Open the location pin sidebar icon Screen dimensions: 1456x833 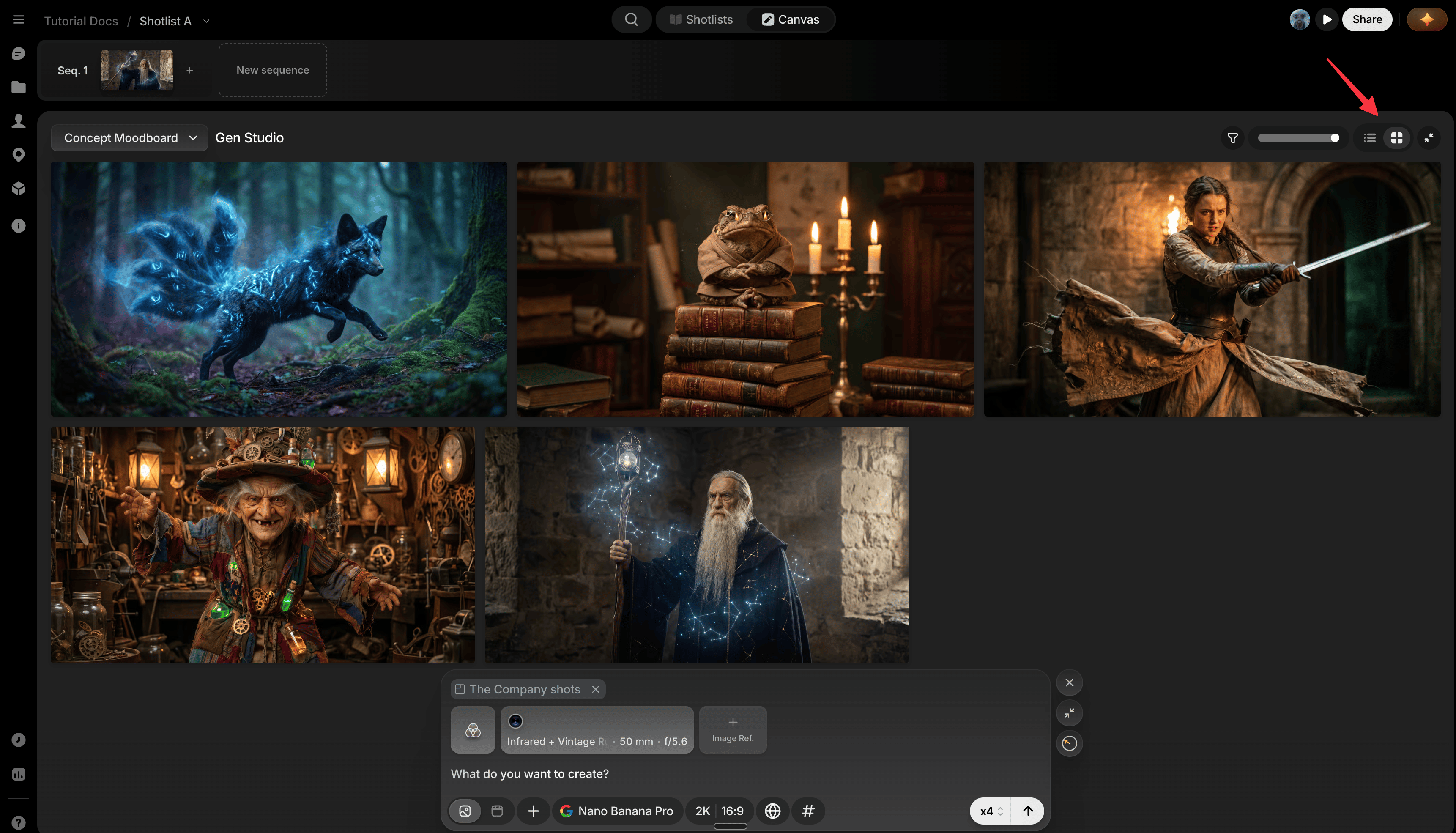18,154
